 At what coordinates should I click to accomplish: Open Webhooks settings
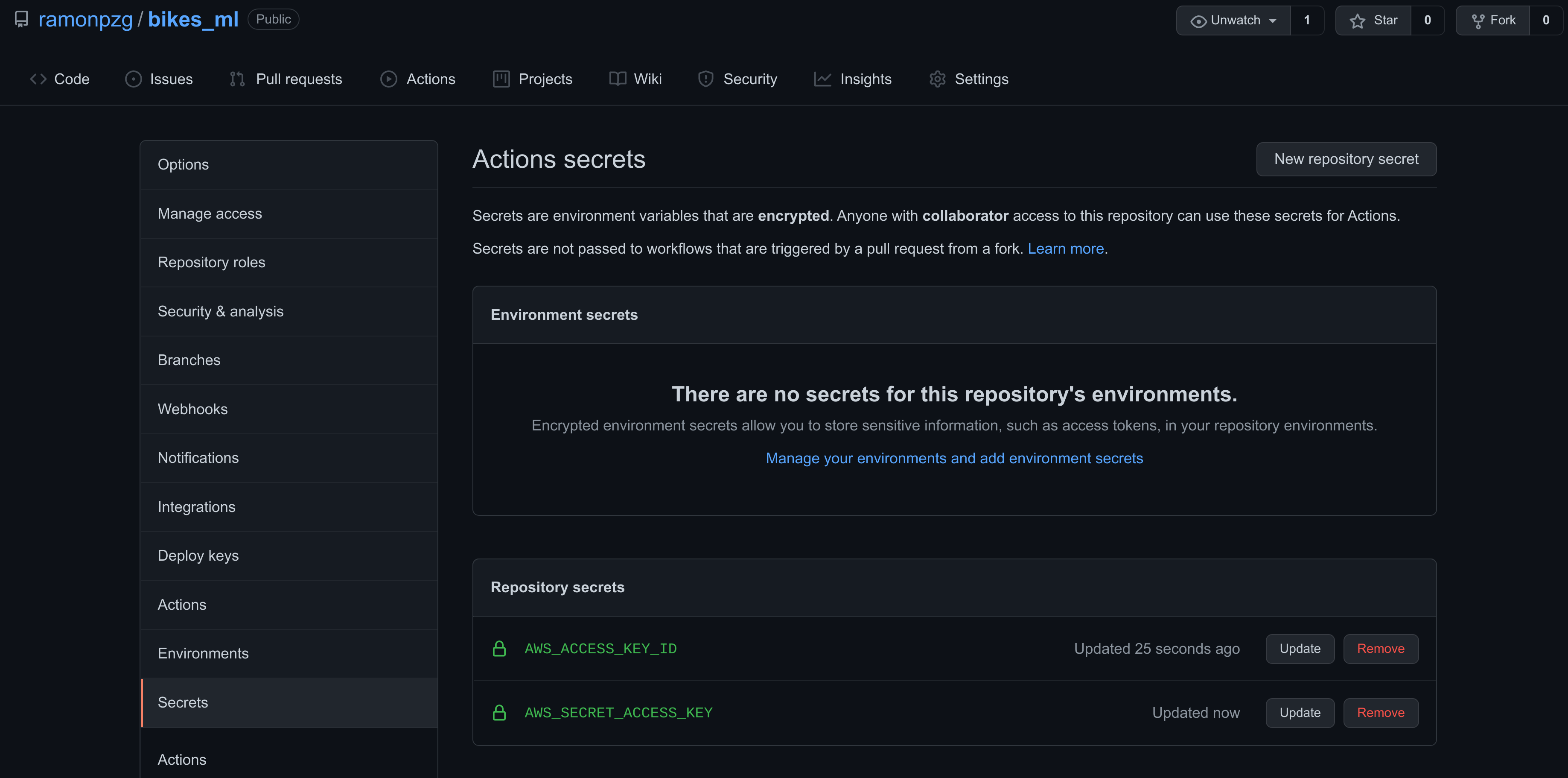click(289, 409)
